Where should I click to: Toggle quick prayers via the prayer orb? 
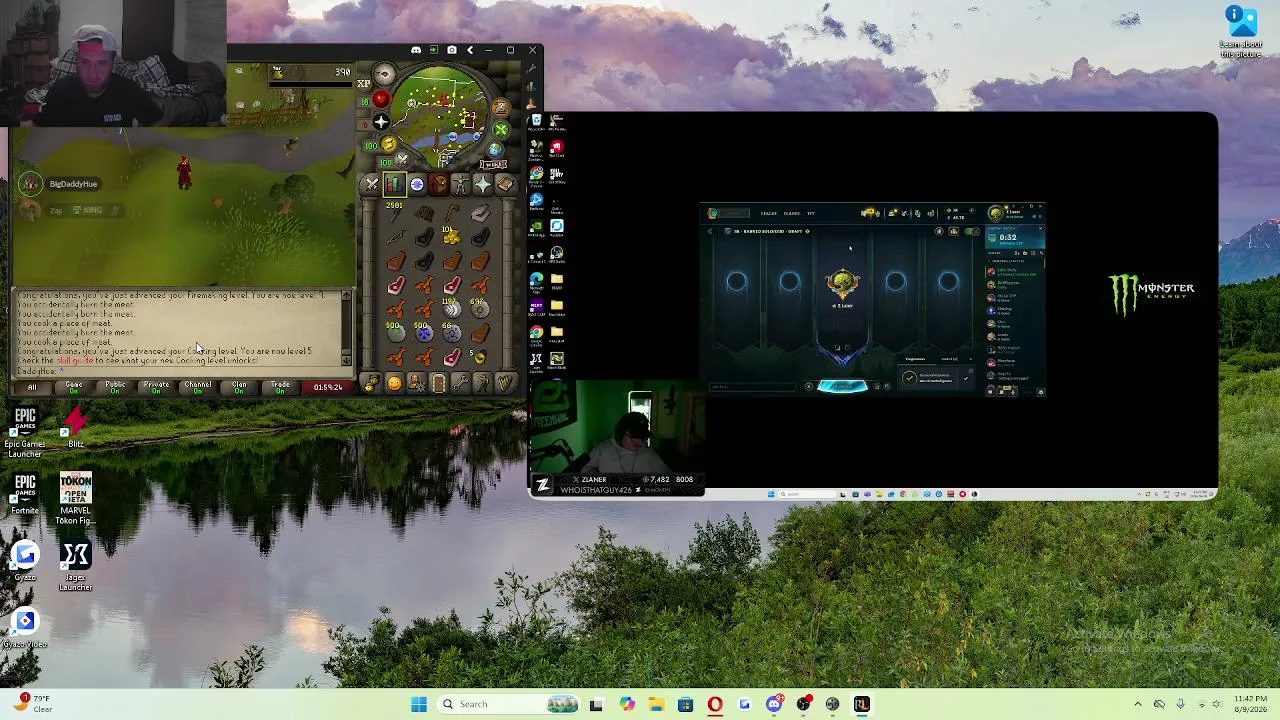(x=381, y=122)
